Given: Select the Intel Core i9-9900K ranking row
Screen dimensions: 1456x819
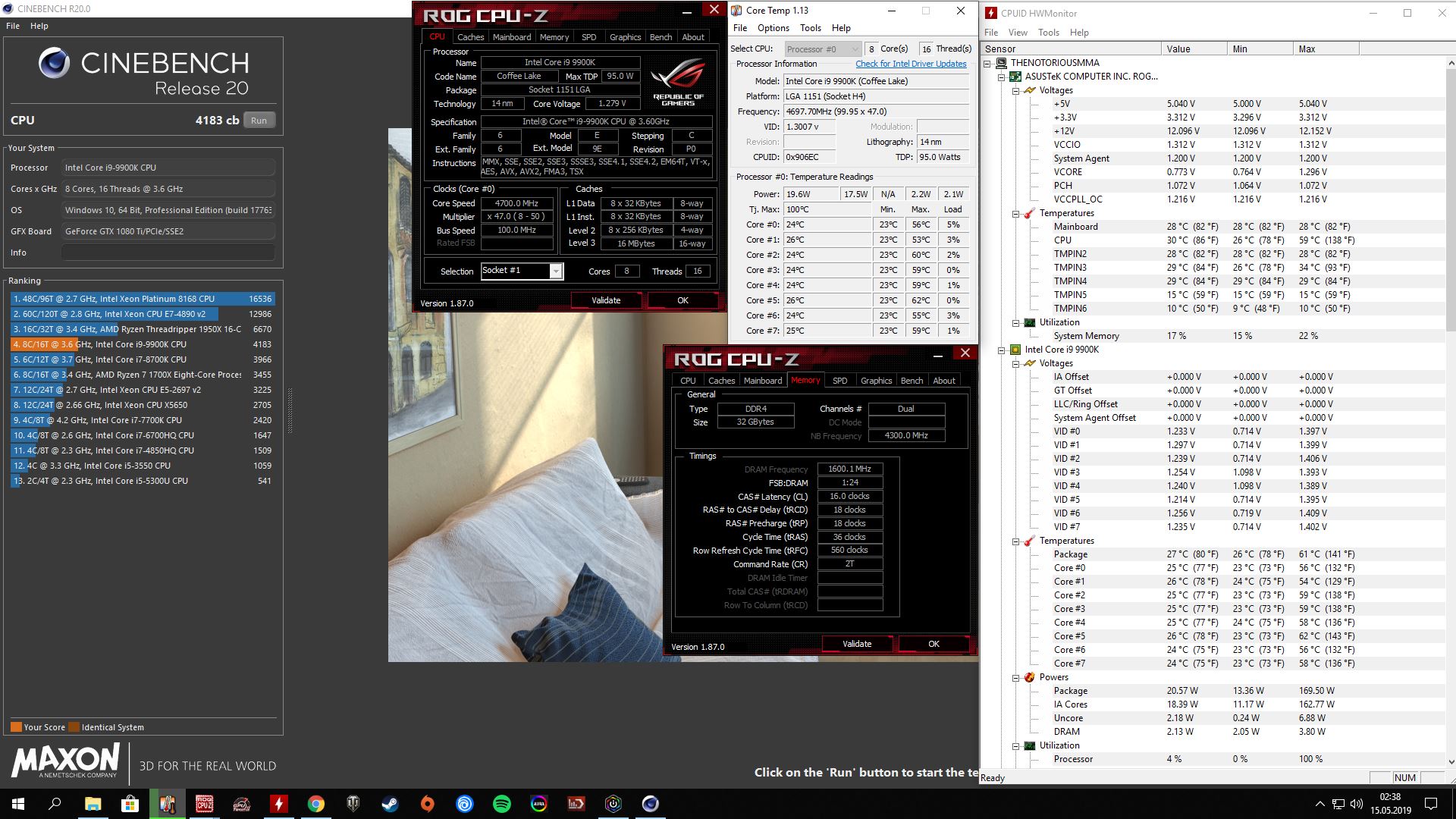Looking at the screenshot, I should pos(143,344).
